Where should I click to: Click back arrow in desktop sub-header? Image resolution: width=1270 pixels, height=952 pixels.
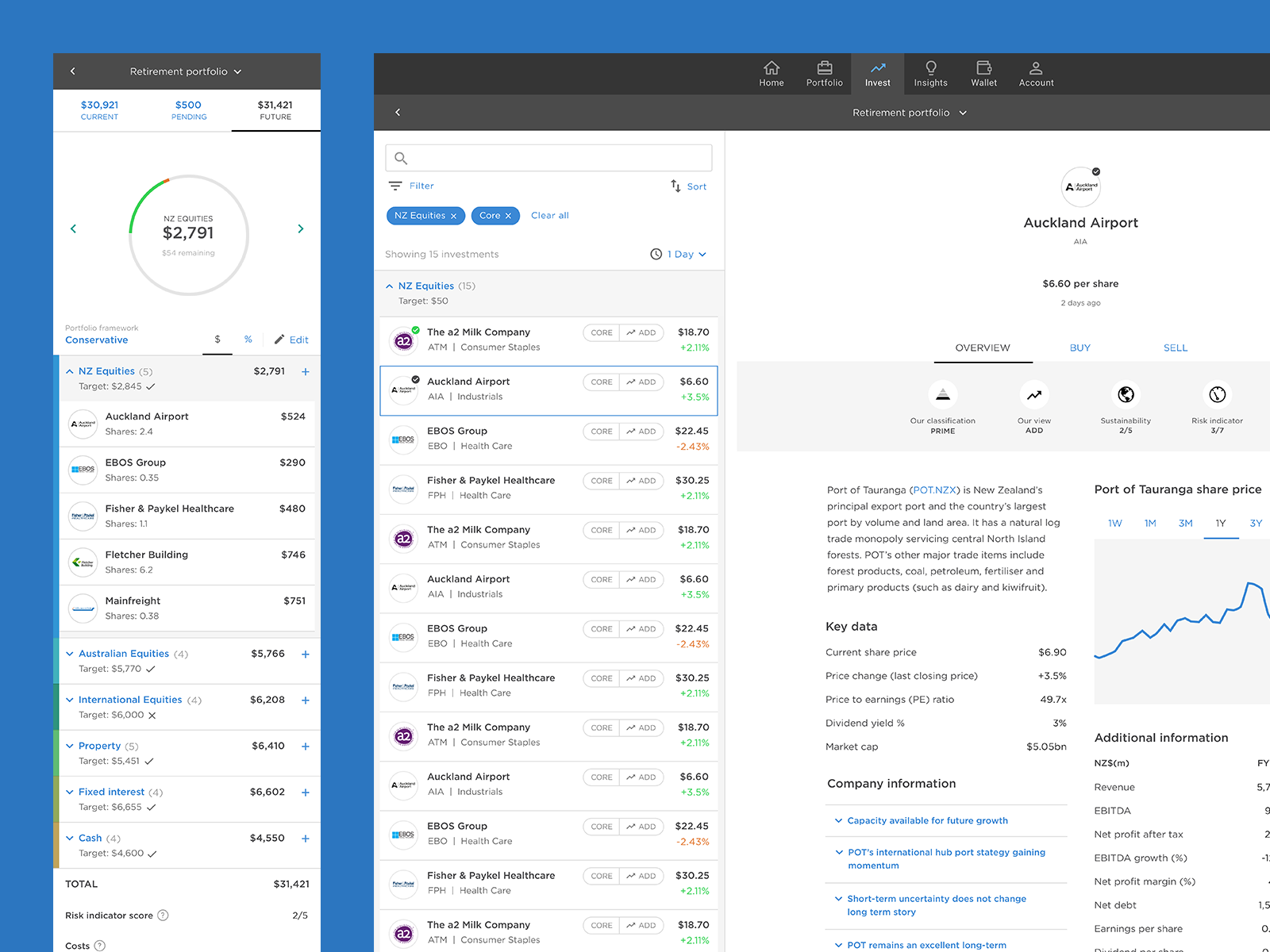pyautogui.click(x=398, y=113)
